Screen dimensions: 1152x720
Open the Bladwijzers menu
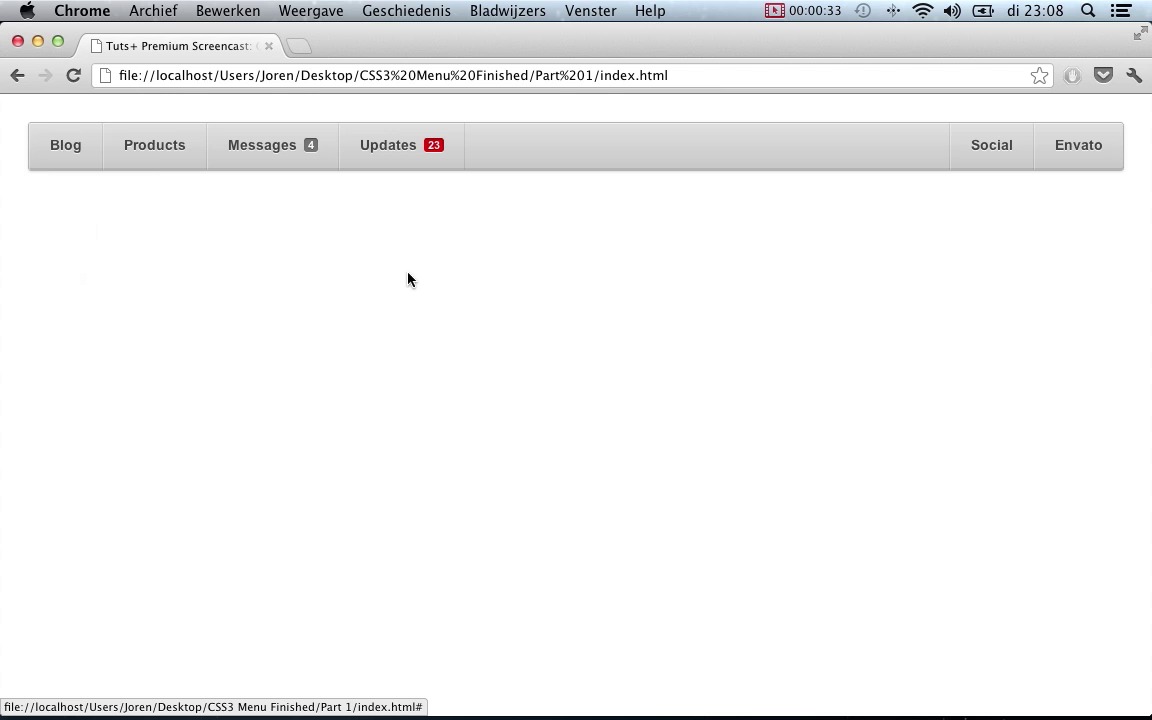[x=508, y=10]
